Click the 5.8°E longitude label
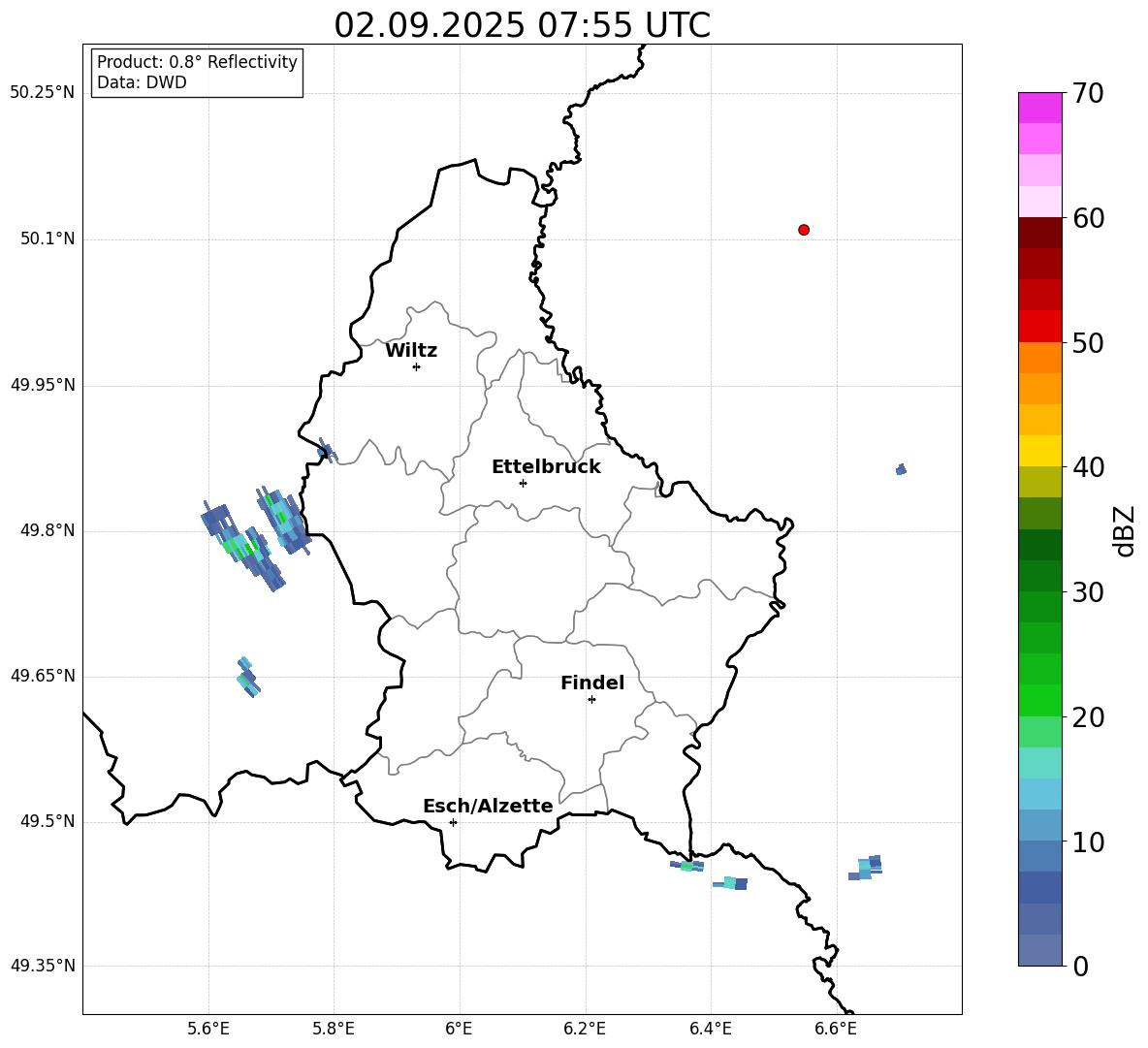This screenshot has height=1048, width=1148. (334, 1029)
